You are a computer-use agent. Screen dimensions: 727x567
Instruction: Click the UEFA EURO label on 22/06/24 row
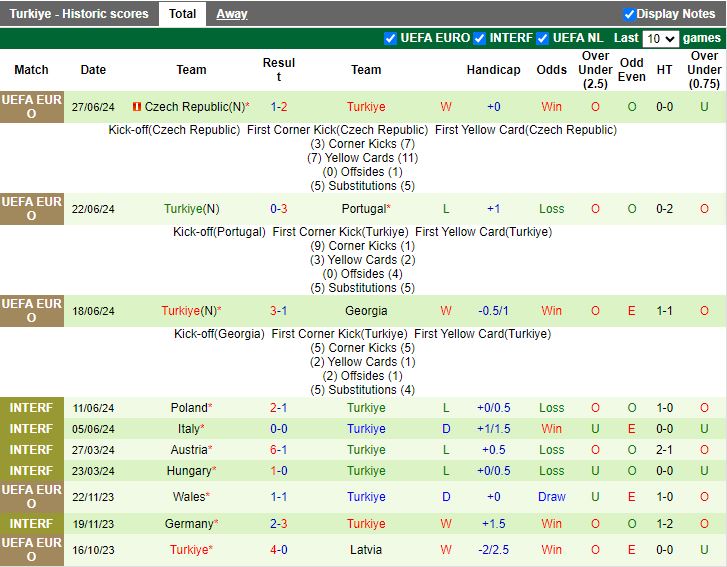point(32,209)
